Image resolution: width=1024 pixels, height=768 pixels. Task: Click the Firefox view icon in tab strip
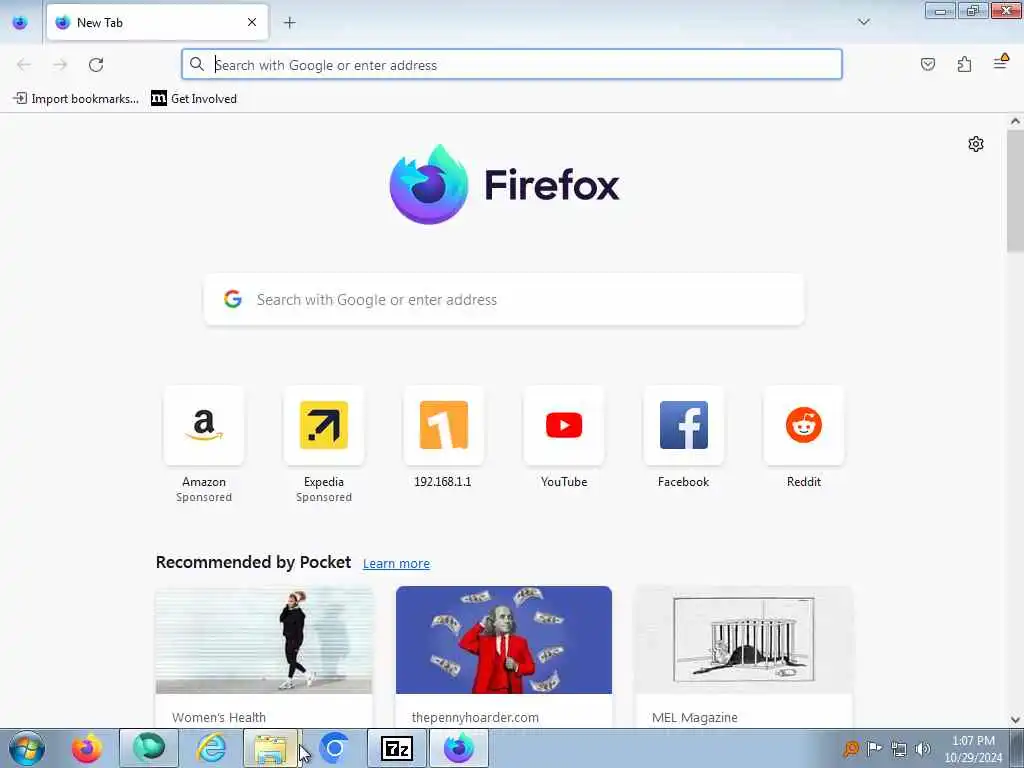[x=20, y=22]
